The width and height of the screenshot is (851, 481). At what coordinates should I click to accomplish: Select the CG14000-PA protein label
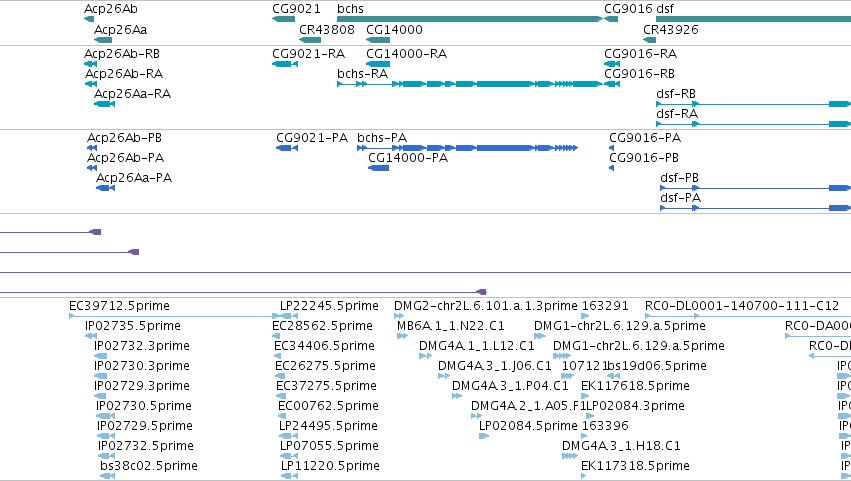coord(408,157)
